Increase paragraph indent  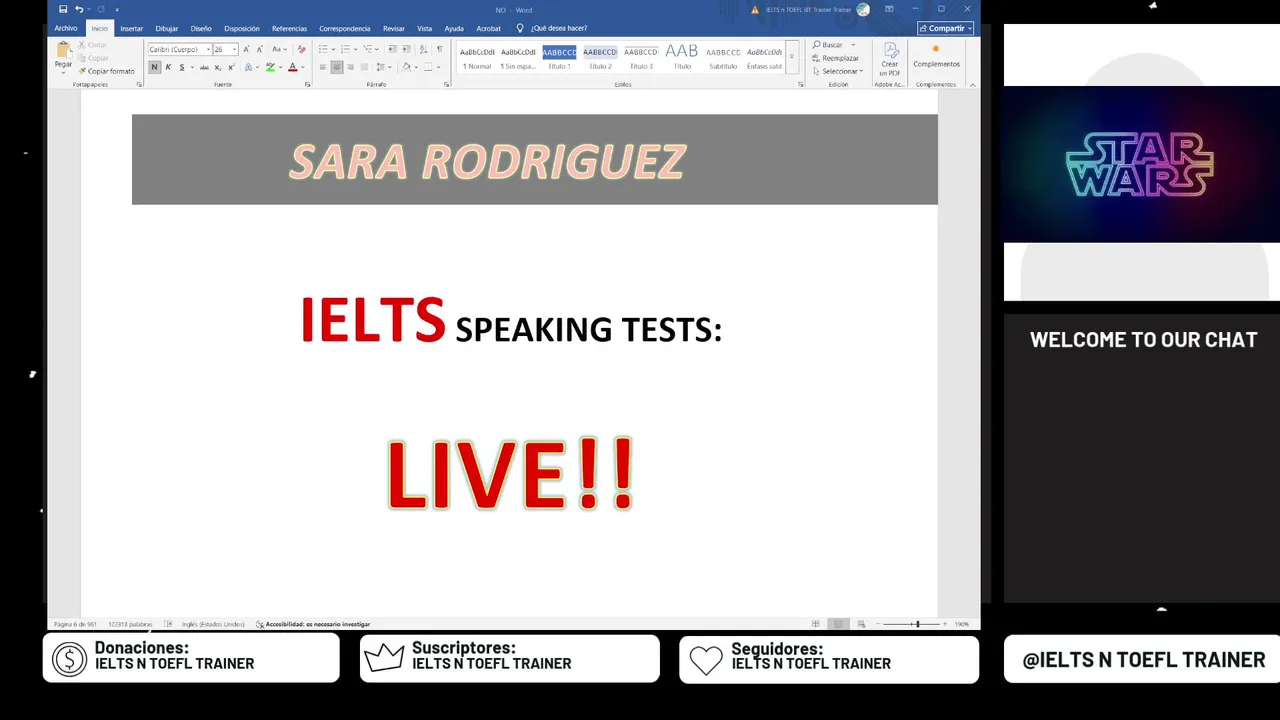[x=406, y=49]
